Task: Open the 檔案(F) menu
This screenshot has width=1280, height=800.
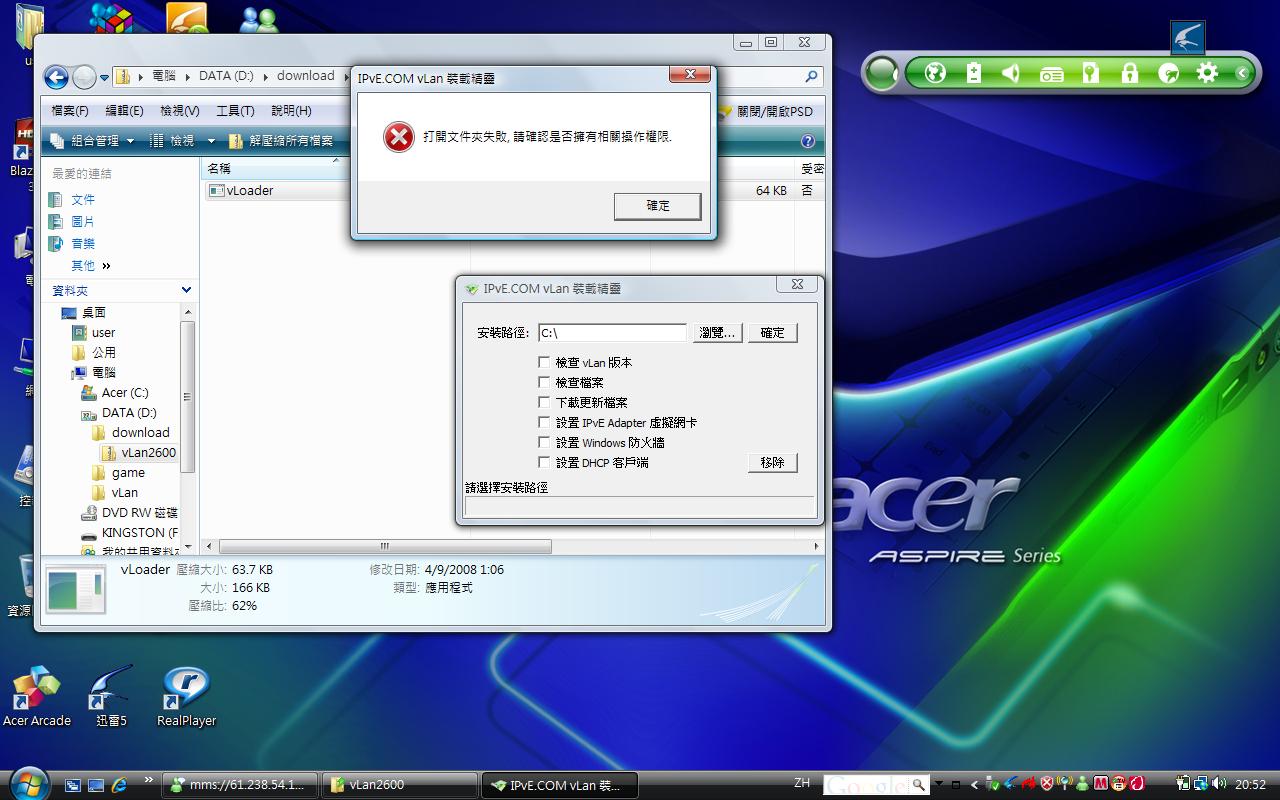Action: pos(70,111)
